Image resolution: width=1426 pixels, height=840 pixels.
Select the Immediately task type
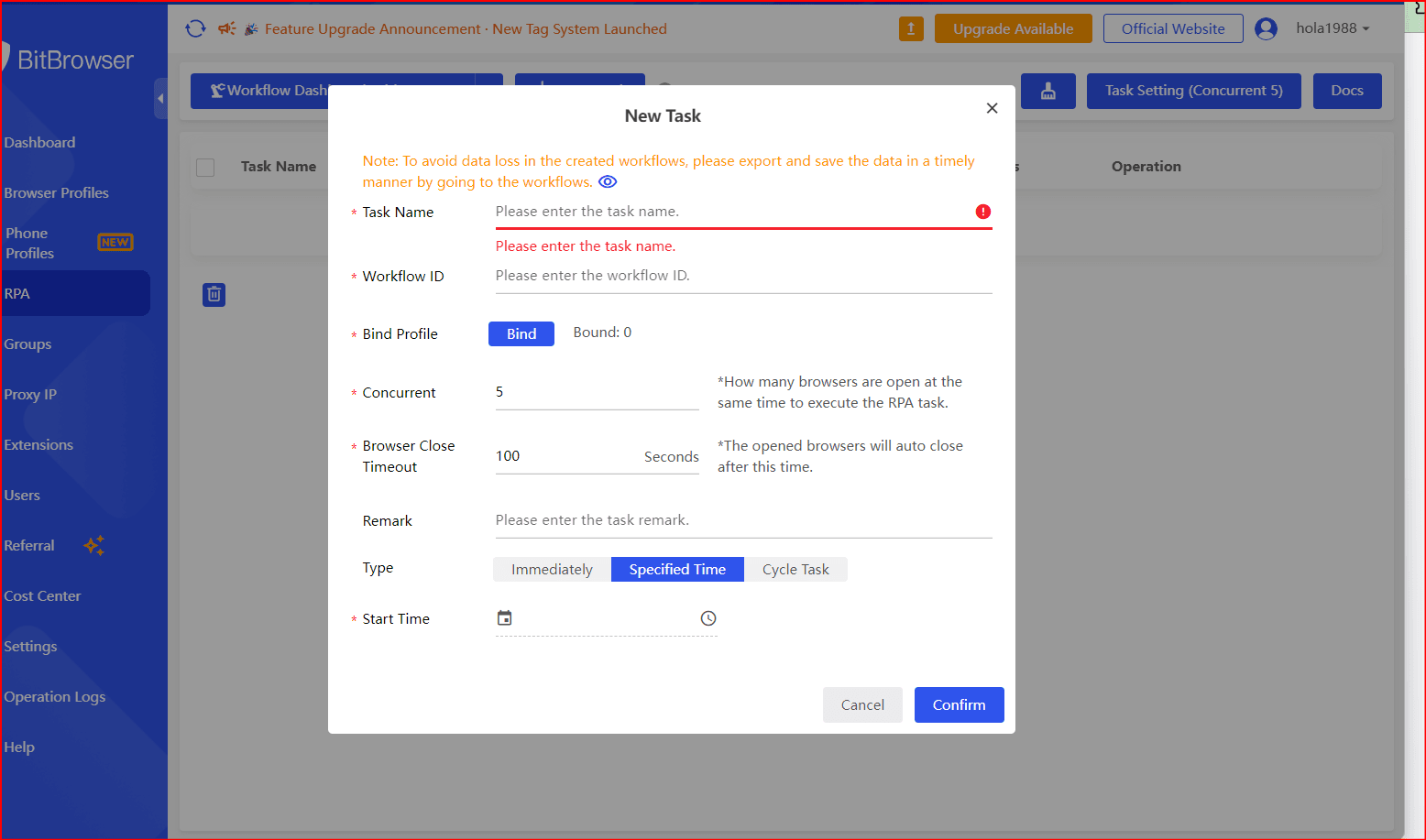[x=552, y=569]
